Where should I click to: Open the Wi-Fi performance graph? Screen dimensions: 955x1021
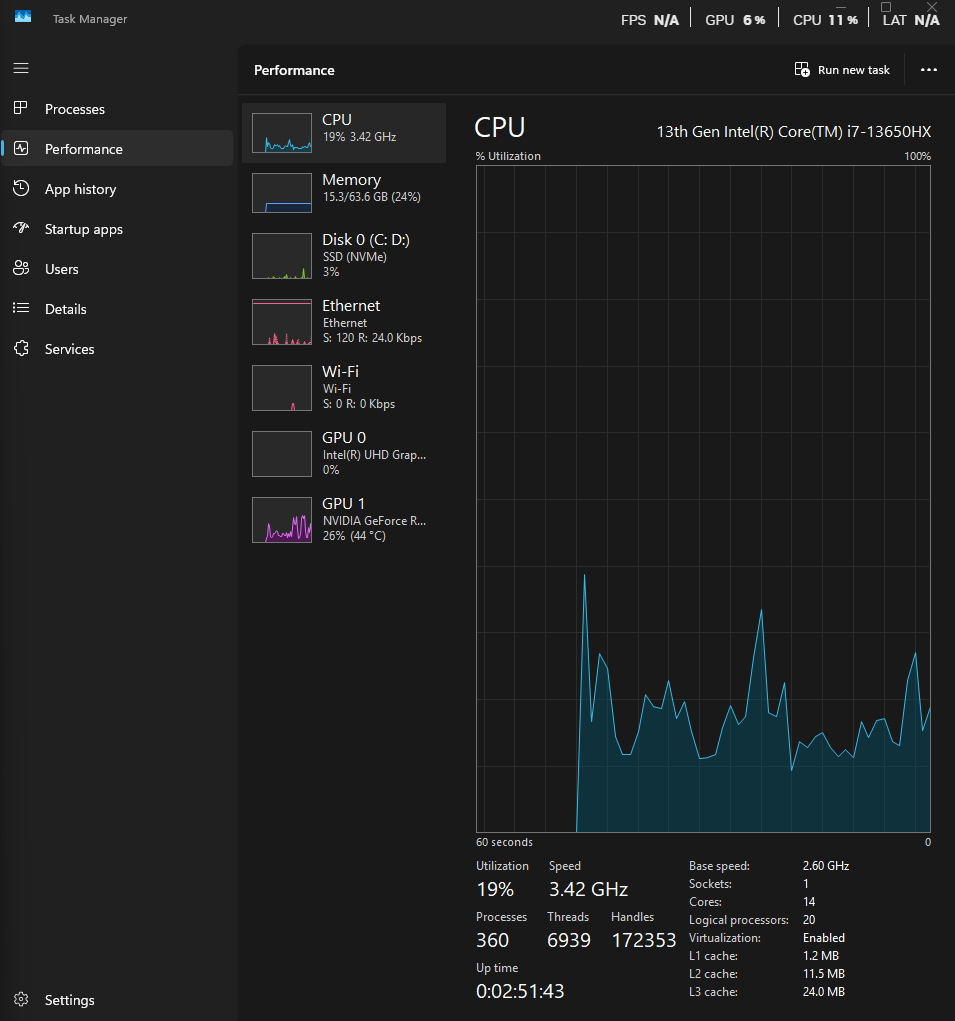pos(282,388)
